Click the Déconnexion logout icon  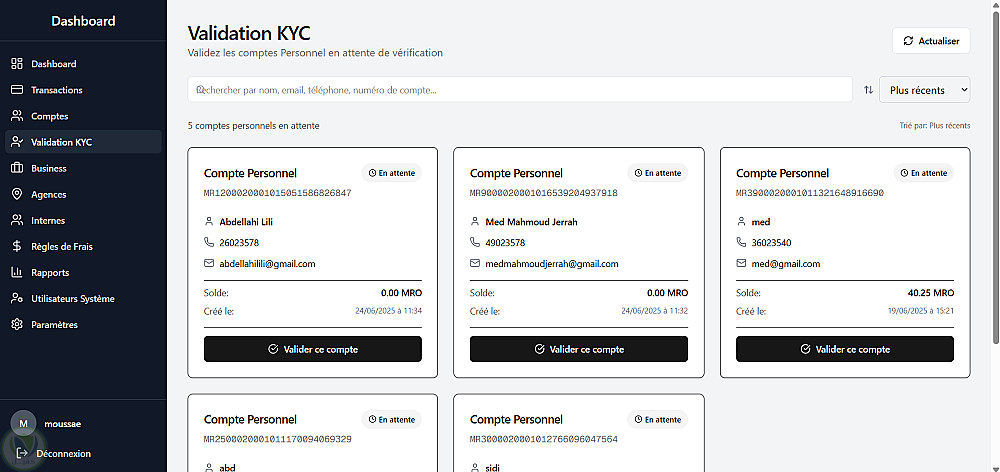point(22,453)
